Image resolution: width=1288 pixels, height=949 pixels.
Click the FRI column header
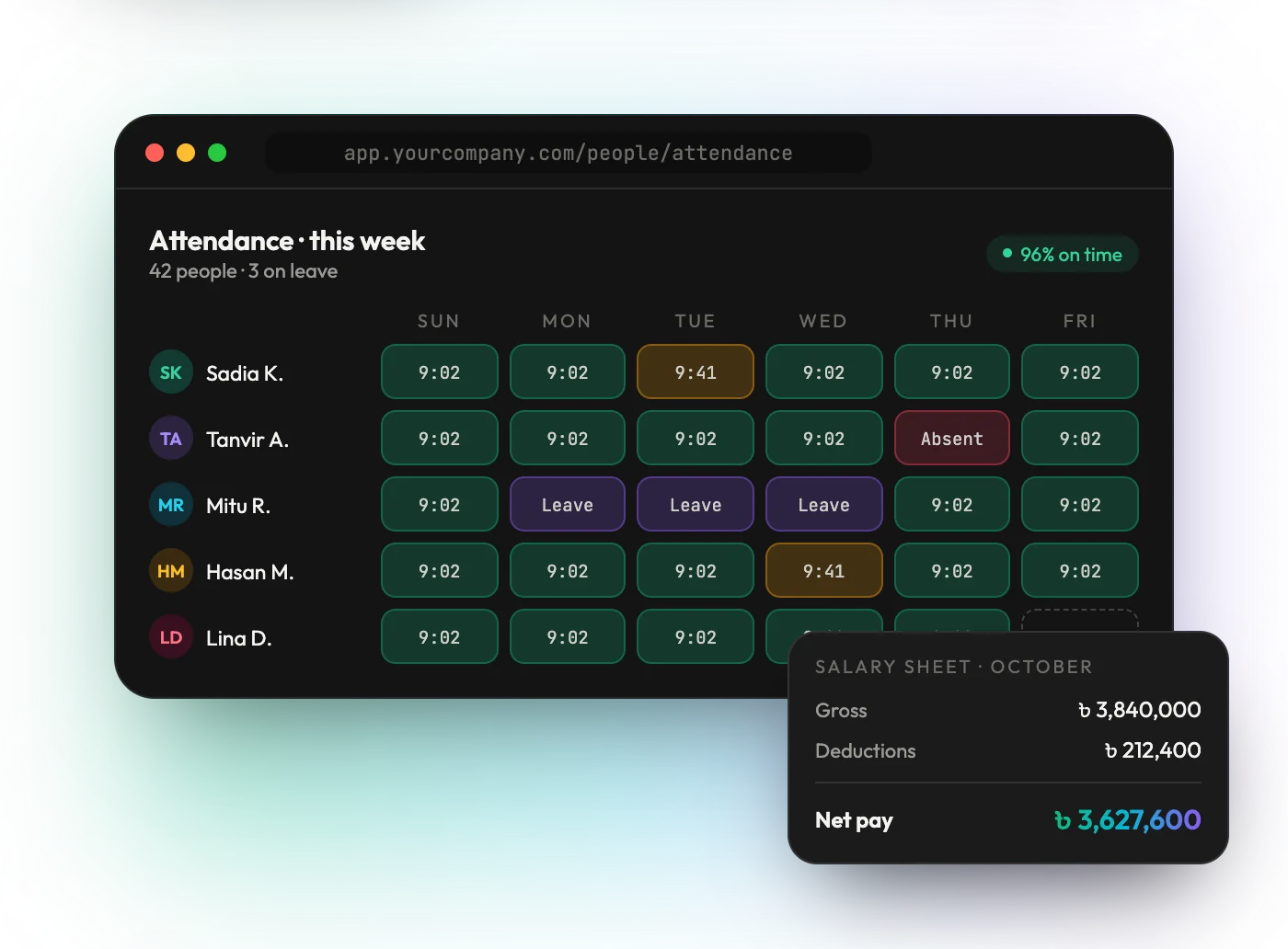[1079, 321]
